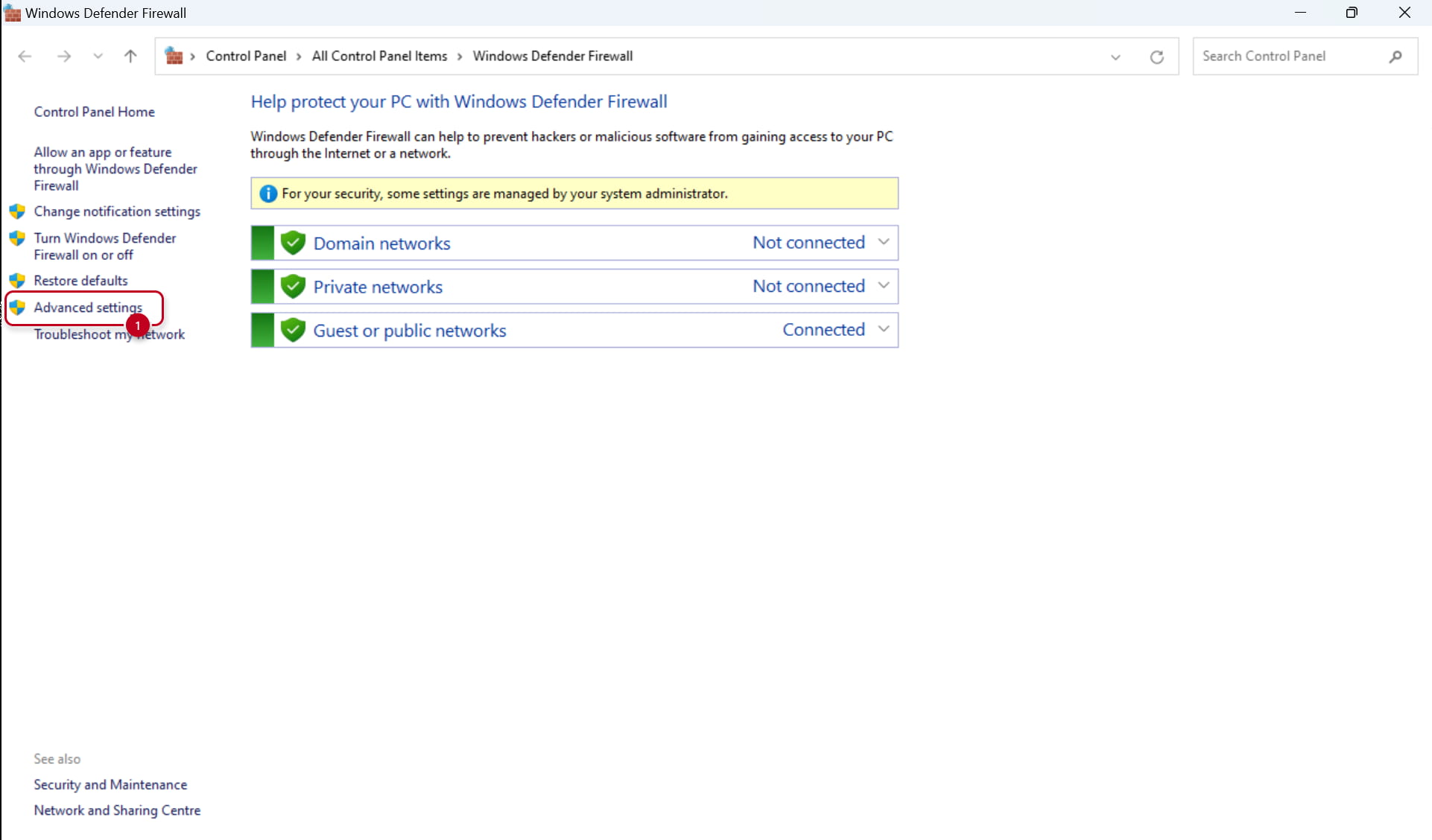
Task: Select All Control Panel Items breadcrumb
Action: pos(379,56)
